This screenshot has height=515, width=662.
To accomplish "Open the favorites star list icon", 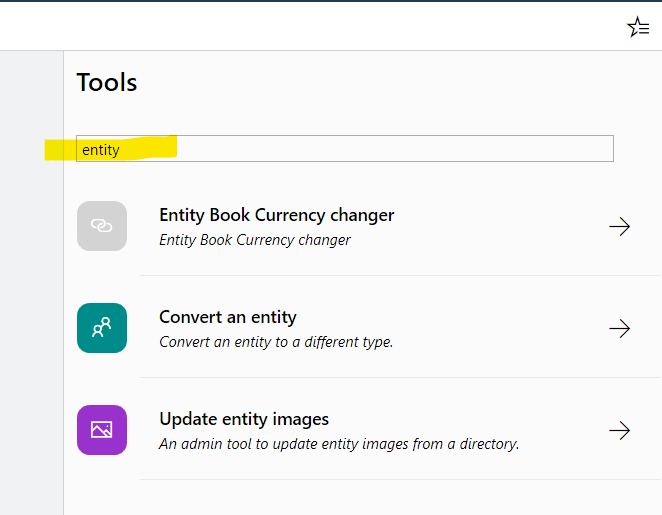I will (x=638, y=27).
